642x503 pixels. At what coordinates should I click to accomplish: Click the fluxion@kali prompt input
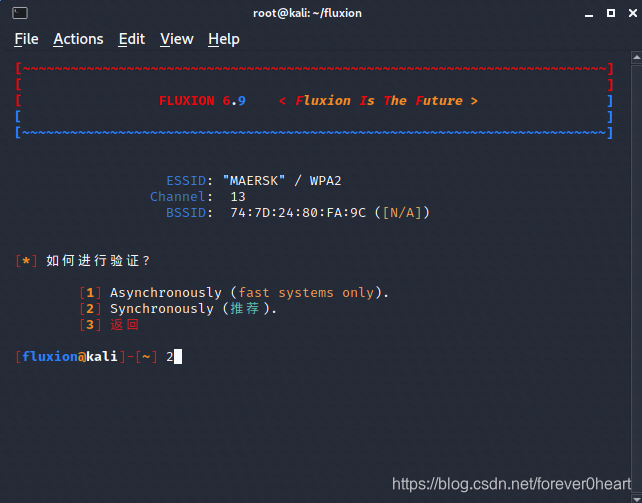point(174,356)
